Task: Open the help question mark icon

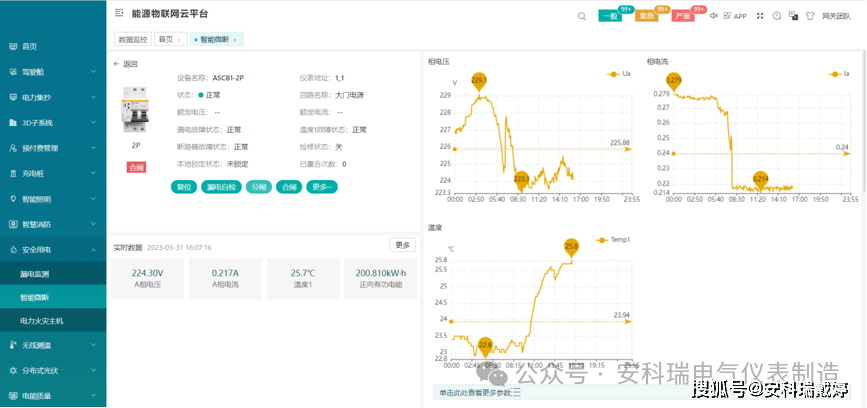Action: [x=776, y=15]
